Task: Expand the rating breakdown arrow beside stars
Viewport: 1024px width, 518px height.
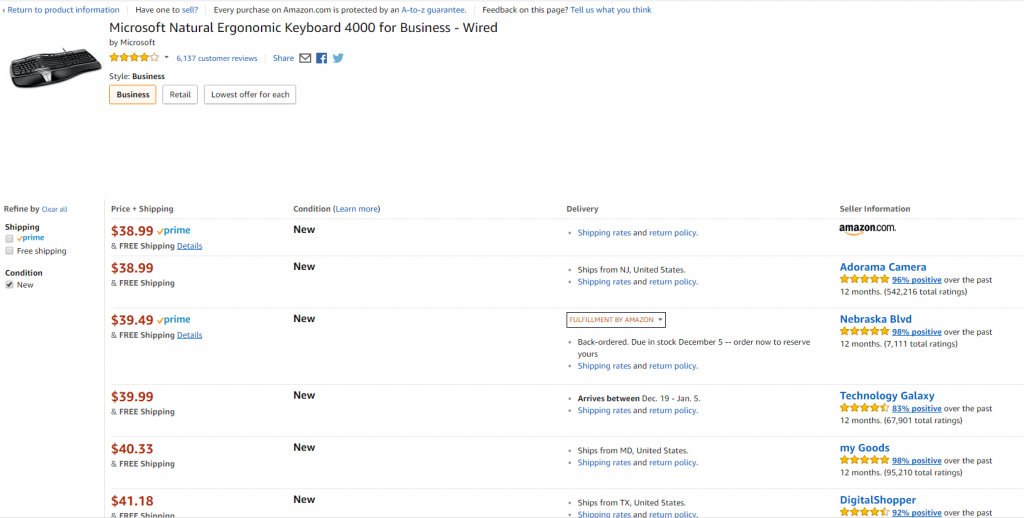Action: (167, 57)
